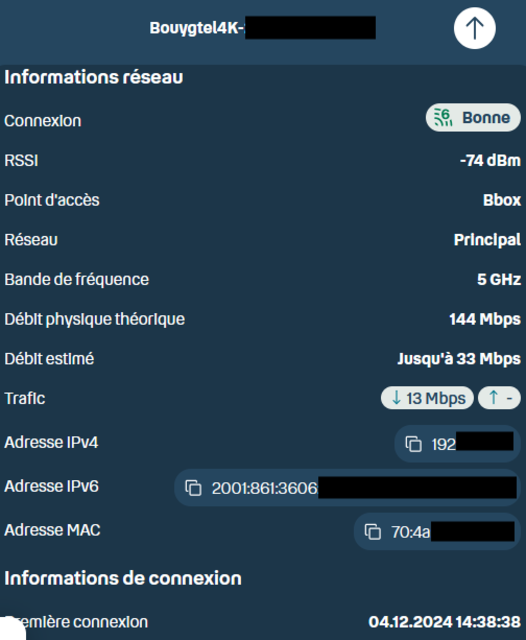Select the MAC address field

437,532
